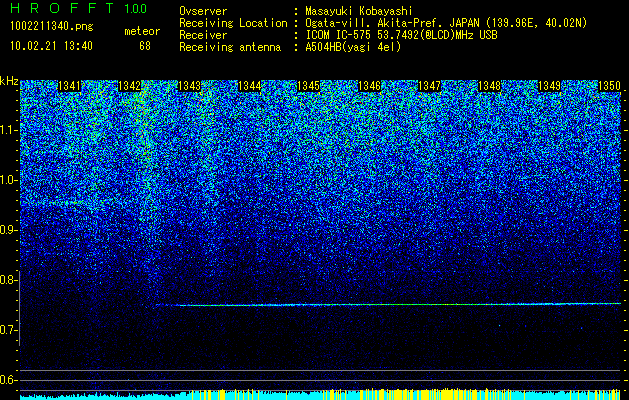The image size is (629, 400).
Task: Click the kHz axis unit label
Action: tap(9, 81)
